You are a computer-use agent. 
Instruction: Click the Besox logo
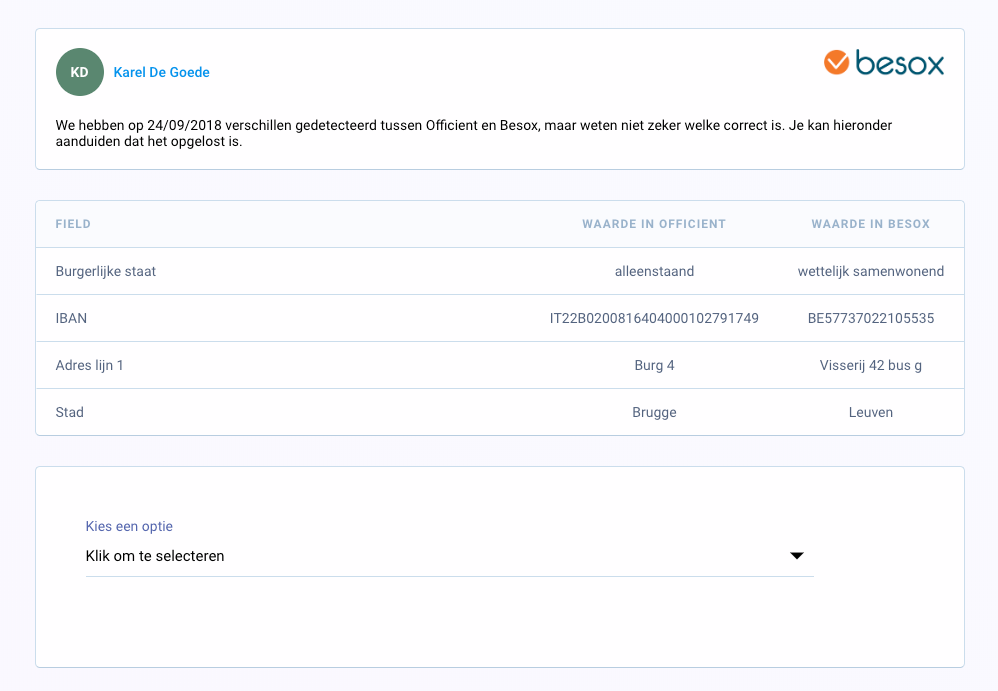coord(883,63)
